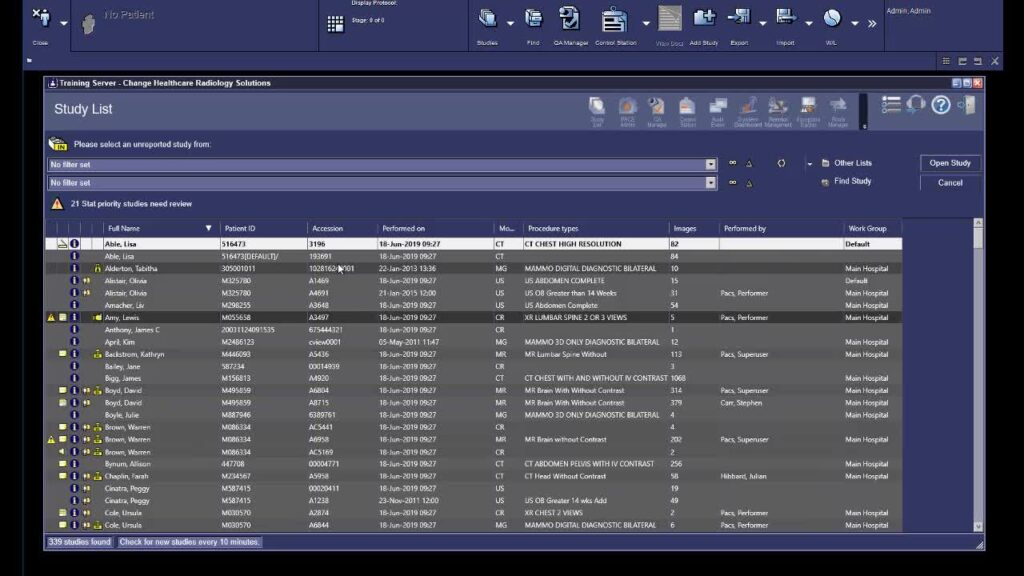Screen dimensions: 1024x576
Task: Click scrollbar down arrow of study list
Action: point(978,526)
